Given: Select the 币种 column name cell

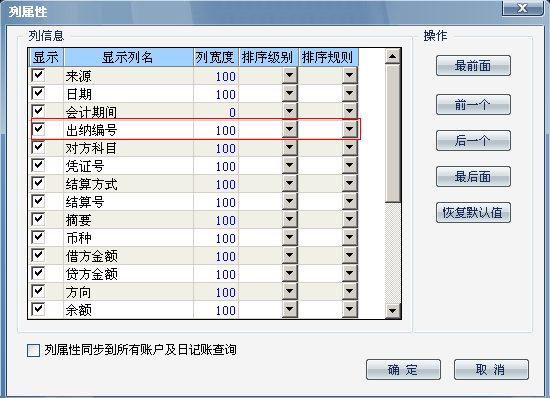Looking at the screenshot, I should pos(128,238).
